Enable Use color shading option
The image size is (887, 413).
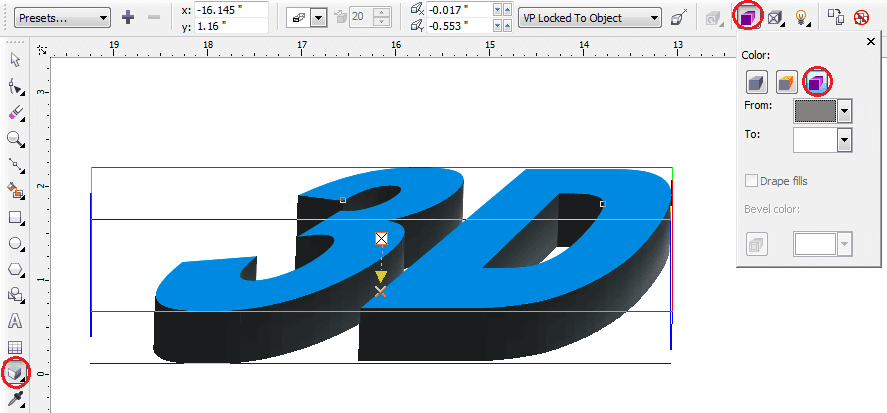(x=817, y=83)
